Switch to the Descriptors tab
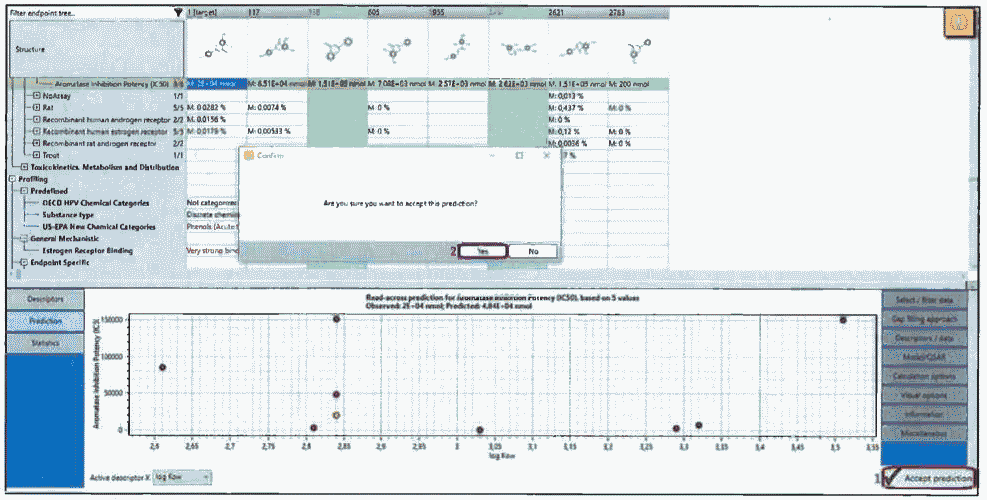This screenshot has width=987, height=500. (45, 299)
